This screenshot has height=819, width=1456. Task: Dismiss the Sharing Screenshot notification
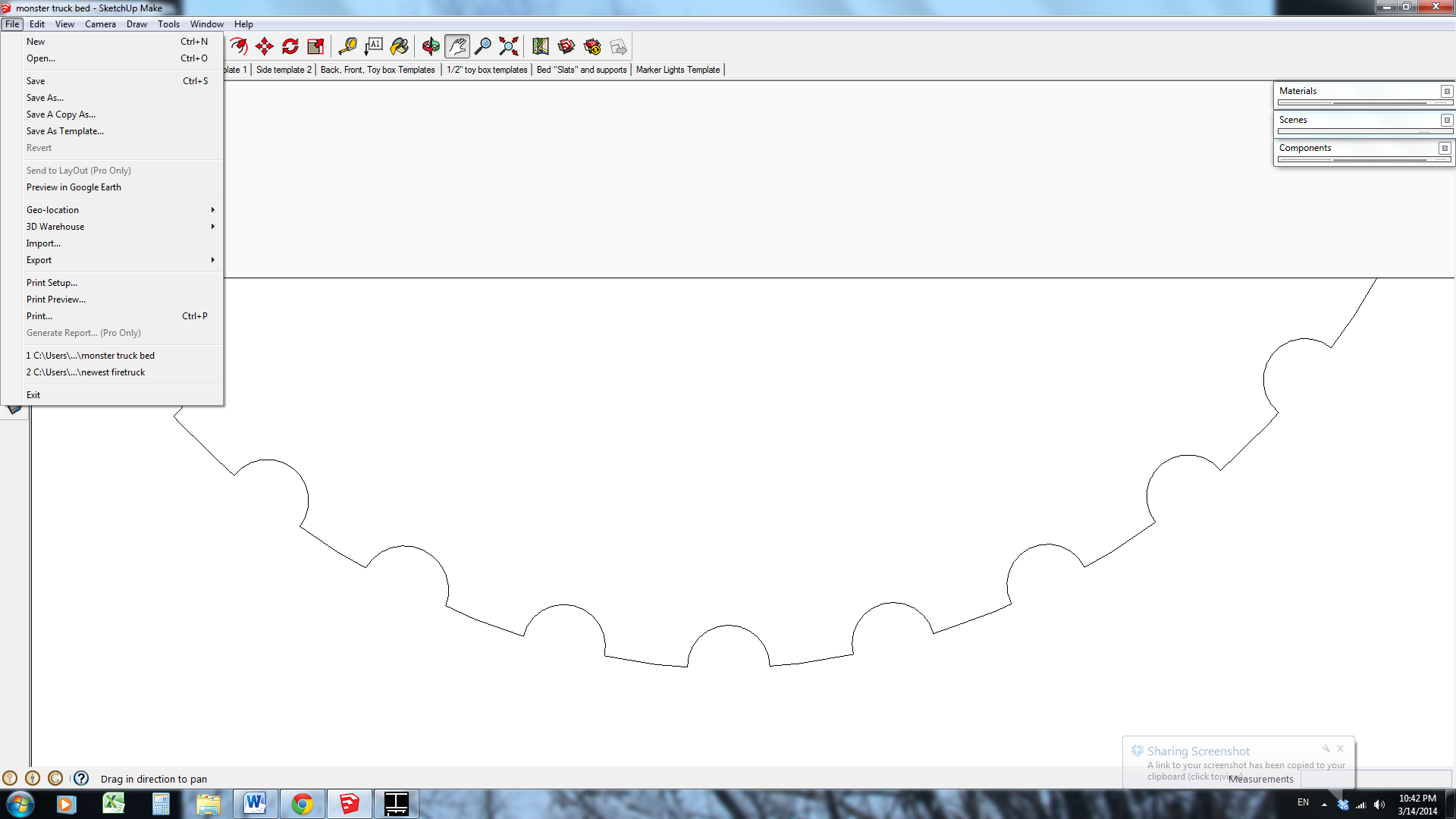click(1340, 748)
